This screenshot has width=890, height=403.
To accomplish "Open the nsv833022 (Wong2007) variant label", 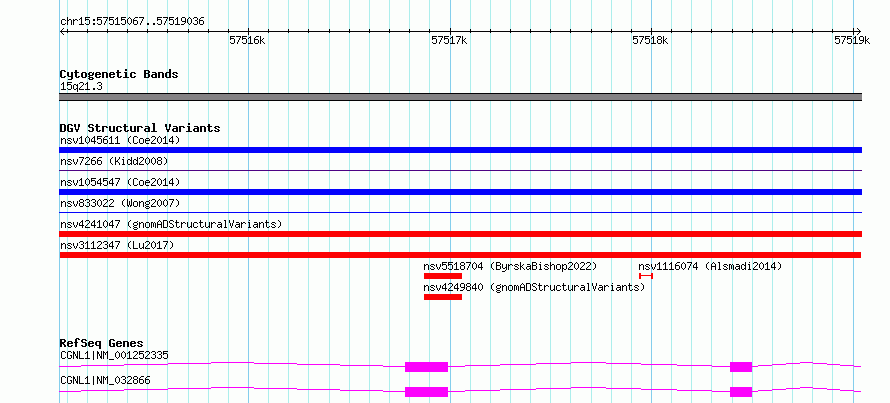I will (120, 203).
